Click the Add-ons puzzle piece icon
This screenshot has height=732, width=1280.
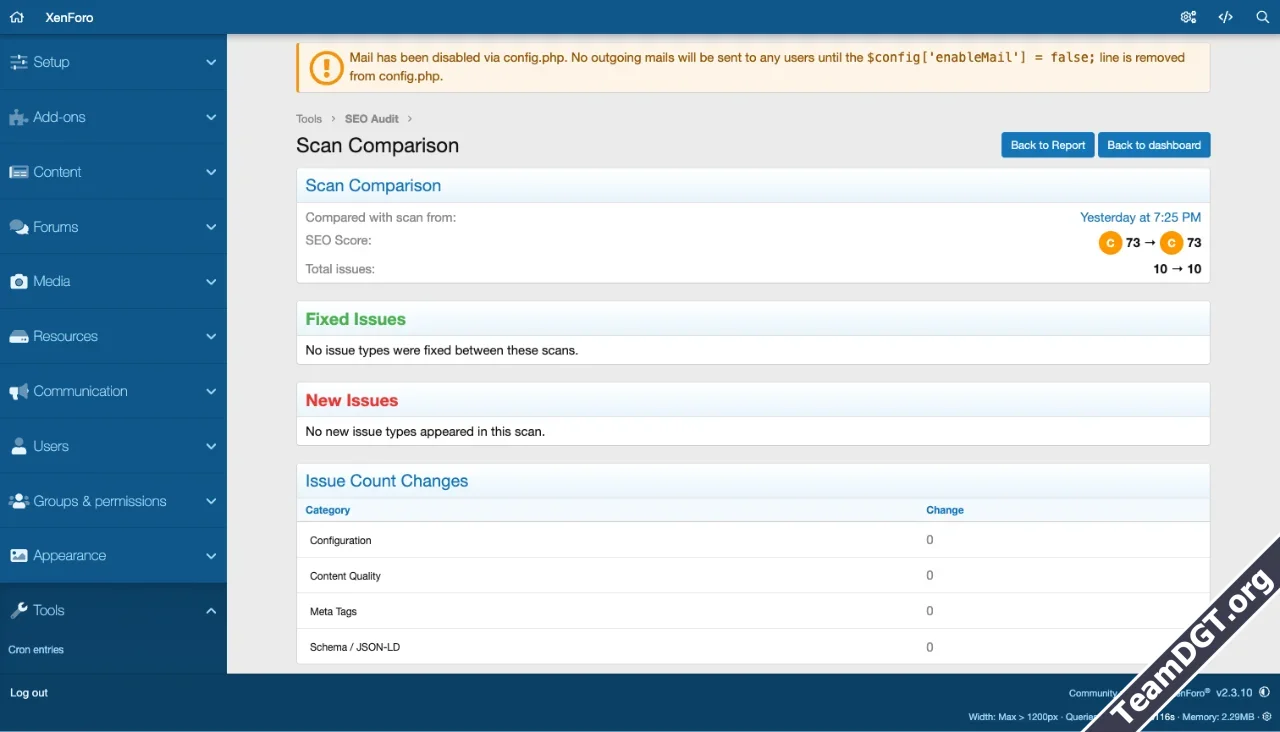(x=18, y=118)
